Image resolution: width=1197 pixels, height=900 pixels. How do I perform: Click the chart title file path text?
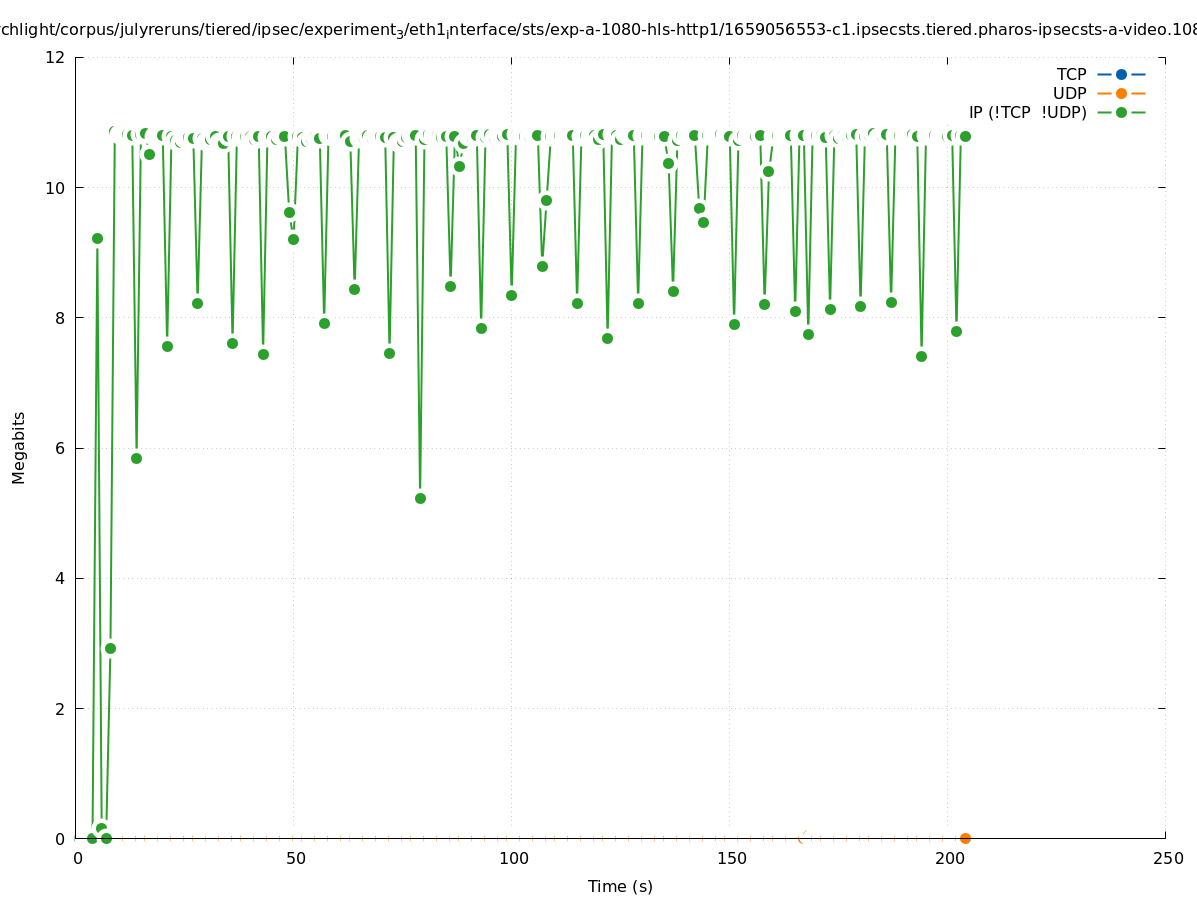click(598, 30)
